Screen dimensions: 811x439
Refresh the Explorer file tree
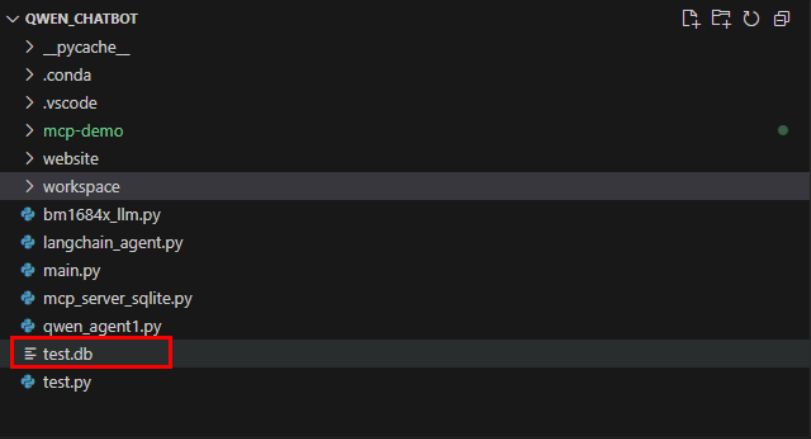pos(751,19)
